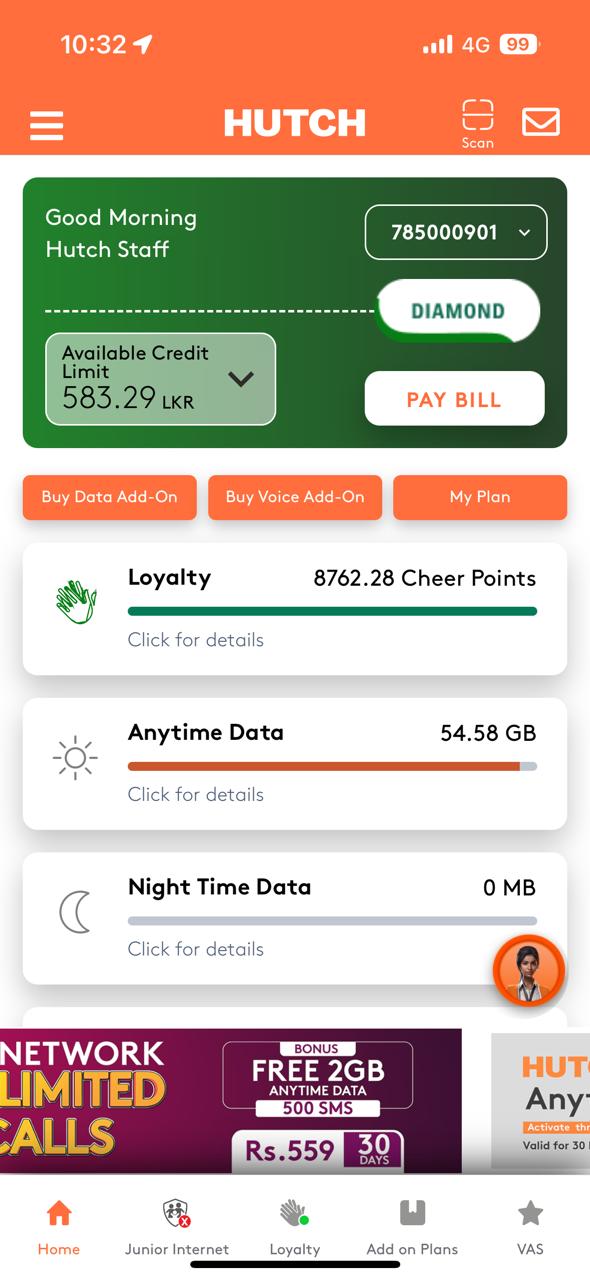The height and width of the screenshot is (1280, 590).
Task: Open the chat assistant avatar
Action: click(x=529, y=970)
